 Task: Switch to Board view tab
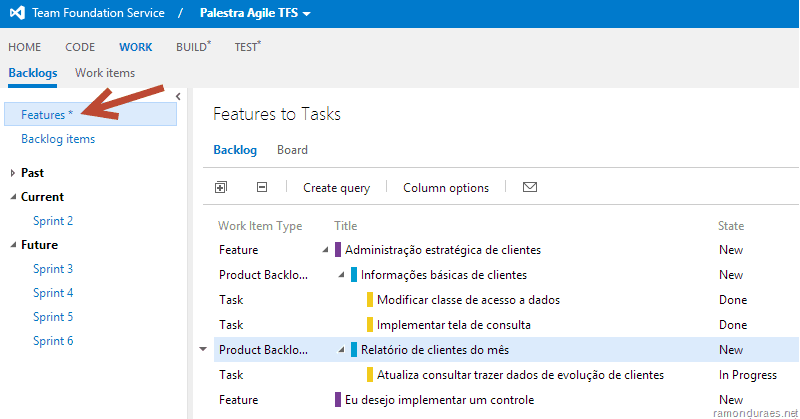tap(292, 150)
